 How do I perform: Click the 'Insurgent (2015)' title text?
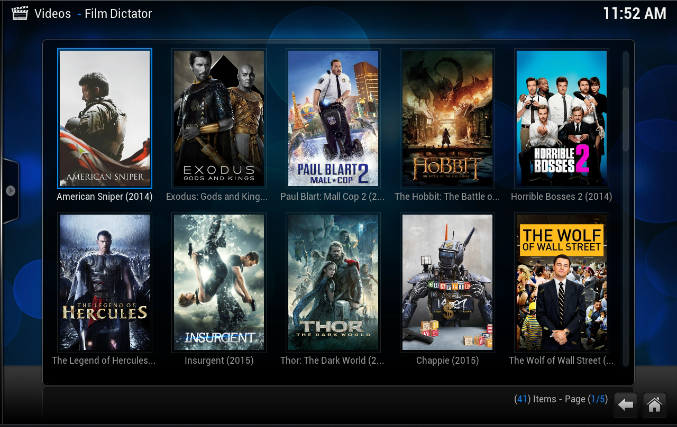coord(219,361)
